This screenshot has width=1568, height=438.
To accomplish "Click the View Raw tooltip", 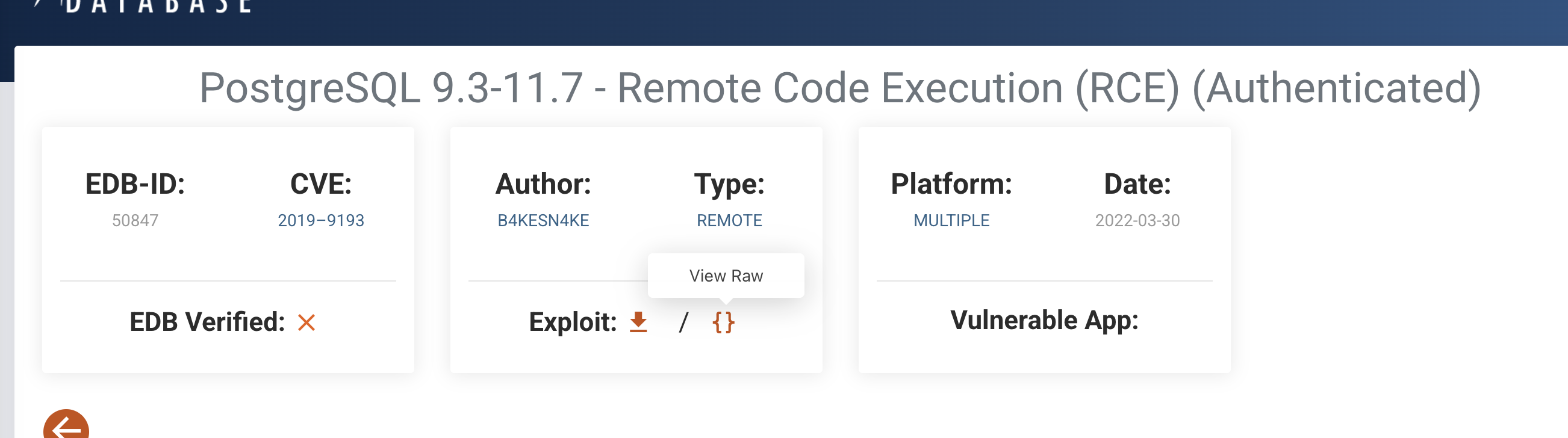I will [726, 276].
